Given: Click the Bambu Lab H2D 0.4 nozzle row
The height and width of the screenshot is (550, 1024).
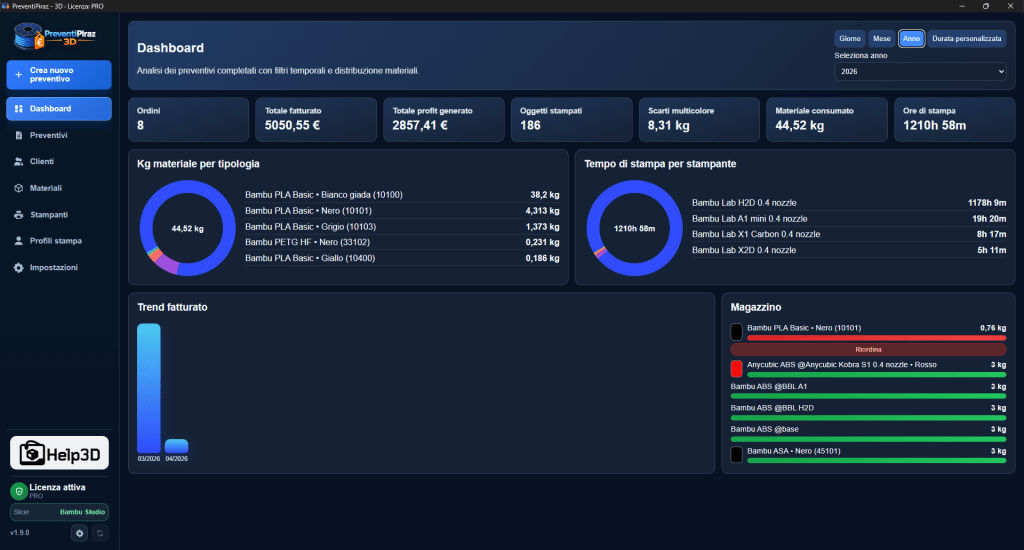Looking at the screenshot, I should click(849, 203).
